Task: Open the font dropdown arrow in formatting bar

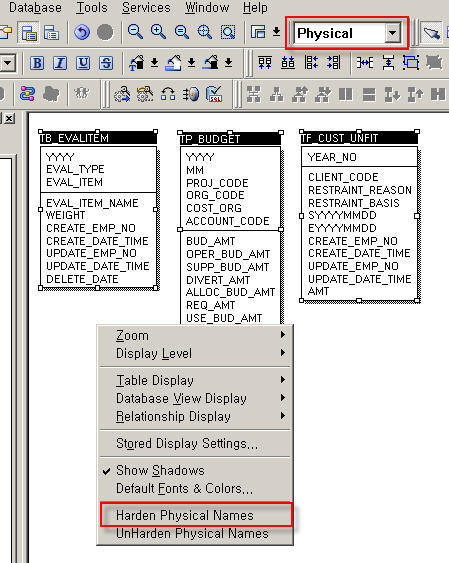Action: coord(8,64)
